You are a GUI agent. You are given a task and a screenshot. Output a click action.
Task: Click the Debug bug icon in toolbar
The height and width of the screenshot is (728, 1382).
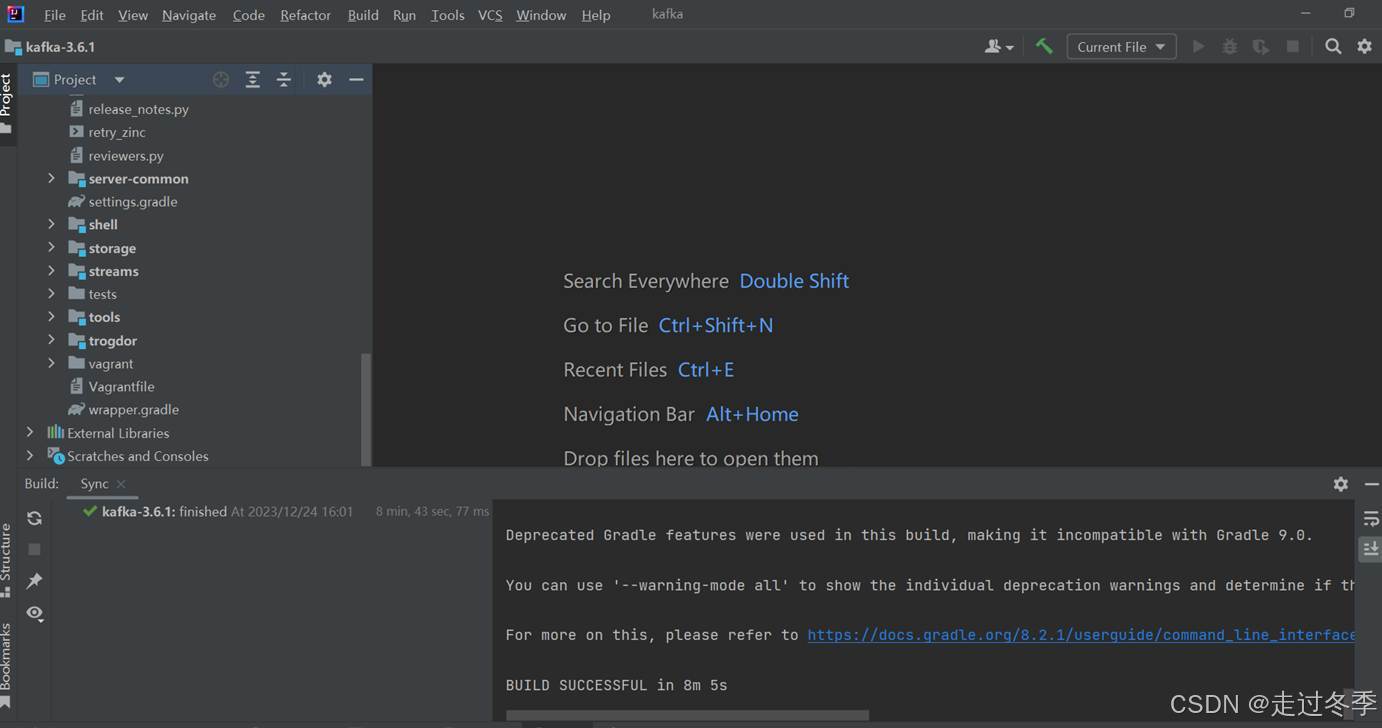pos(1230,46)
